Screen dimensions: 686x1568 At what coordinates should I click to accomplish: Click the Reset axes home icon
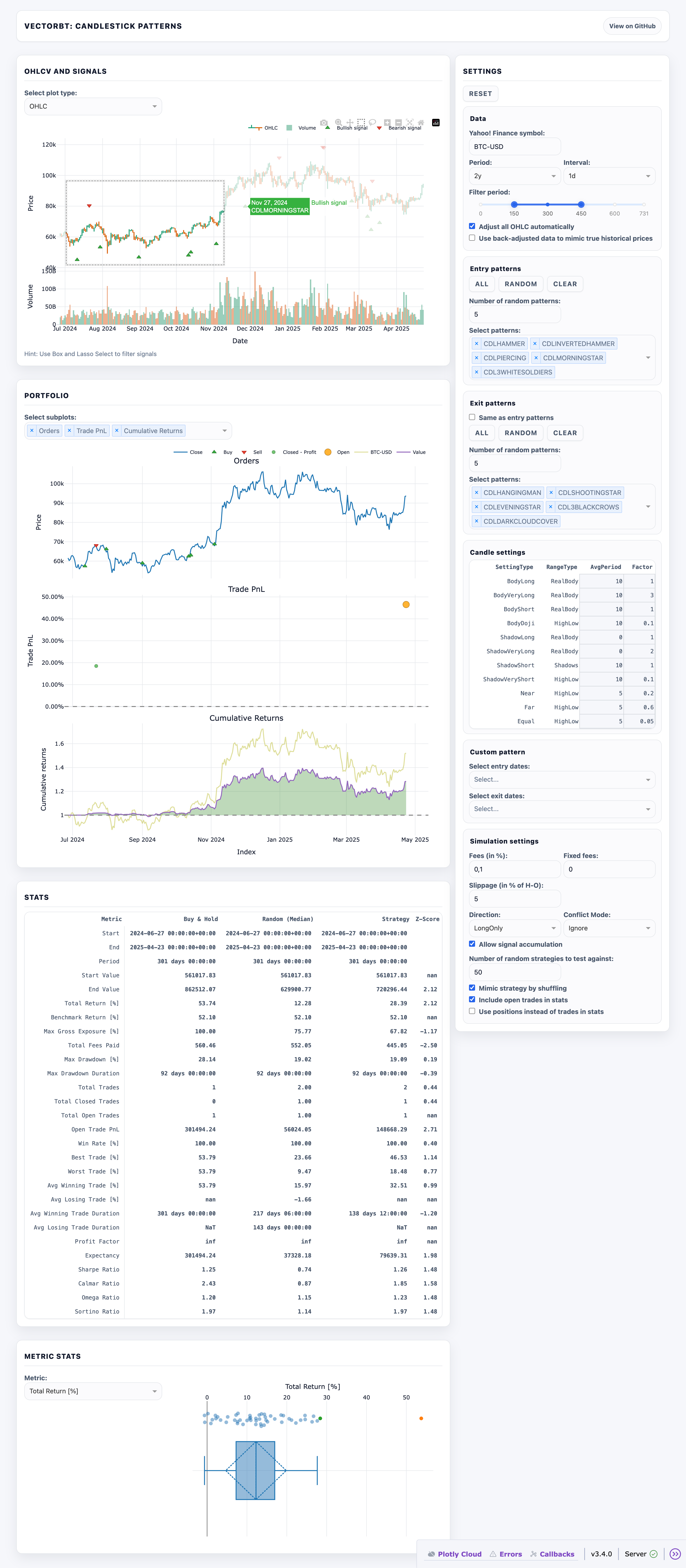click(x=421, y=122)
